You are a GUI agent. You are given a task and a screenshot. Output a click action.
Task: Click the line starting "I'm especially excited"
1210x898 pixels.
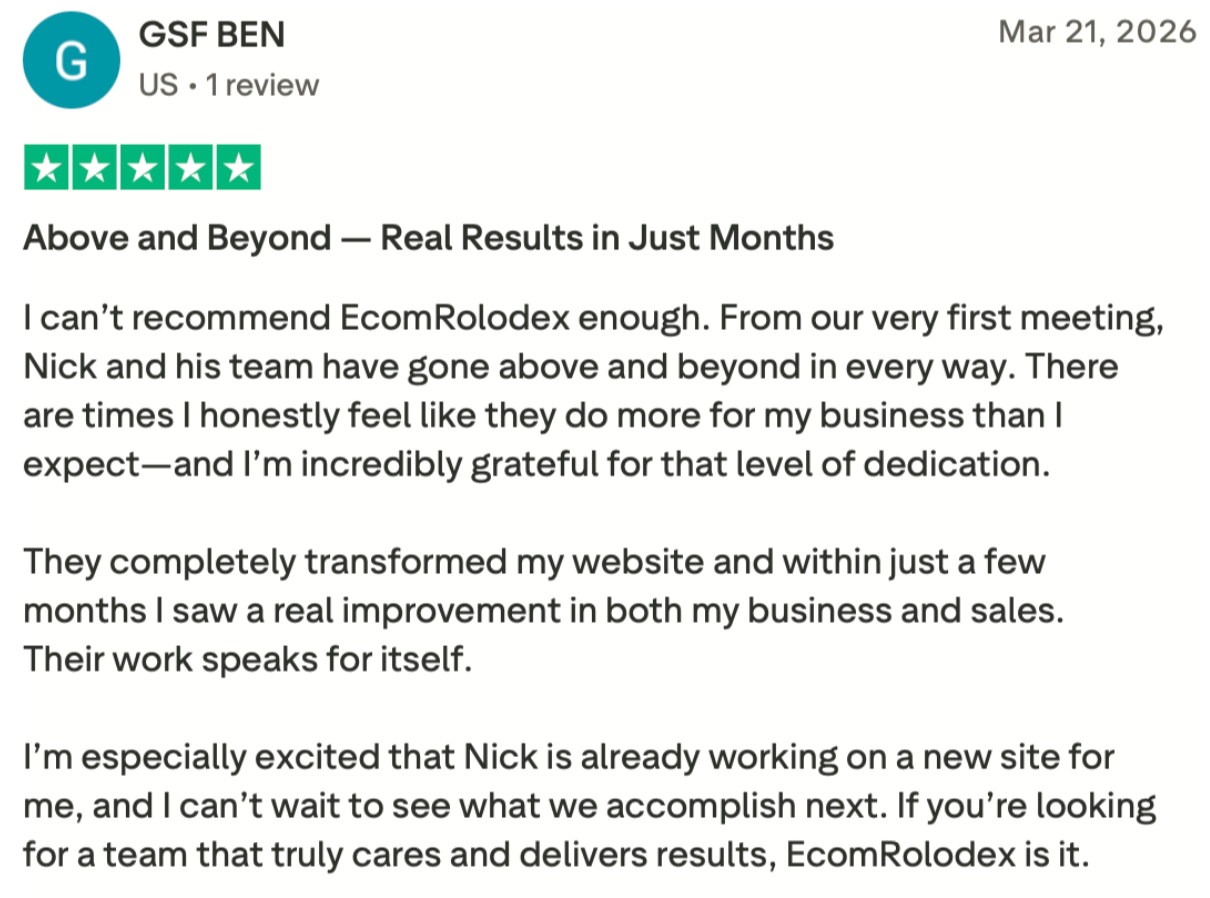568,757
